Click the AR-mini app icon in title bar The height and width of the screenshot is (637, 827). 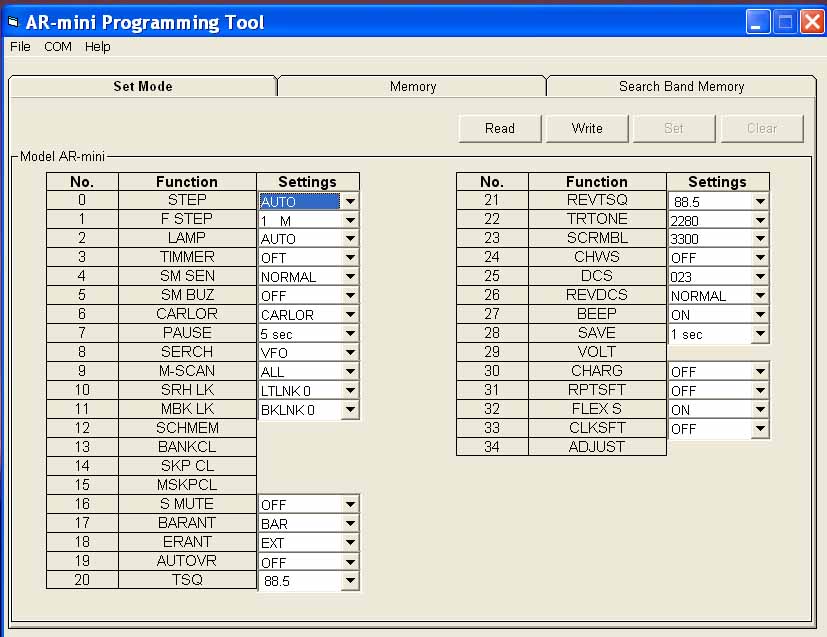point(13,22)
